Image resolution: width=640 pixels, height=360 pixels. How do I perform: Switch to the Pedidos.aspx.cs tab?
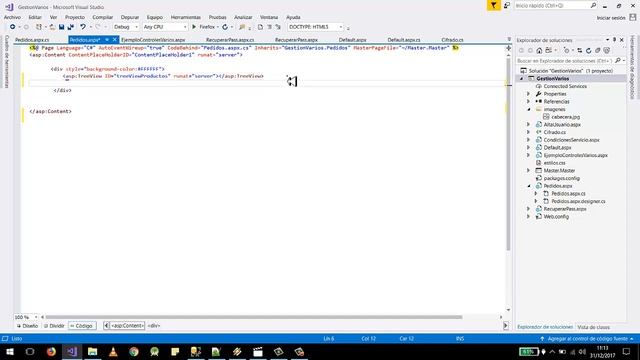(x=32, y=40)
